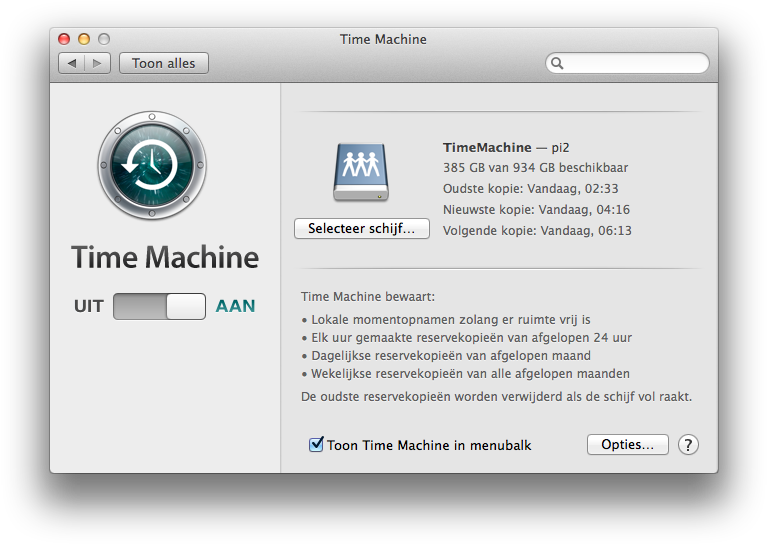Minimize window with the yellow button
The width and height of the screenshot is (767, 544).
(84, 39)
